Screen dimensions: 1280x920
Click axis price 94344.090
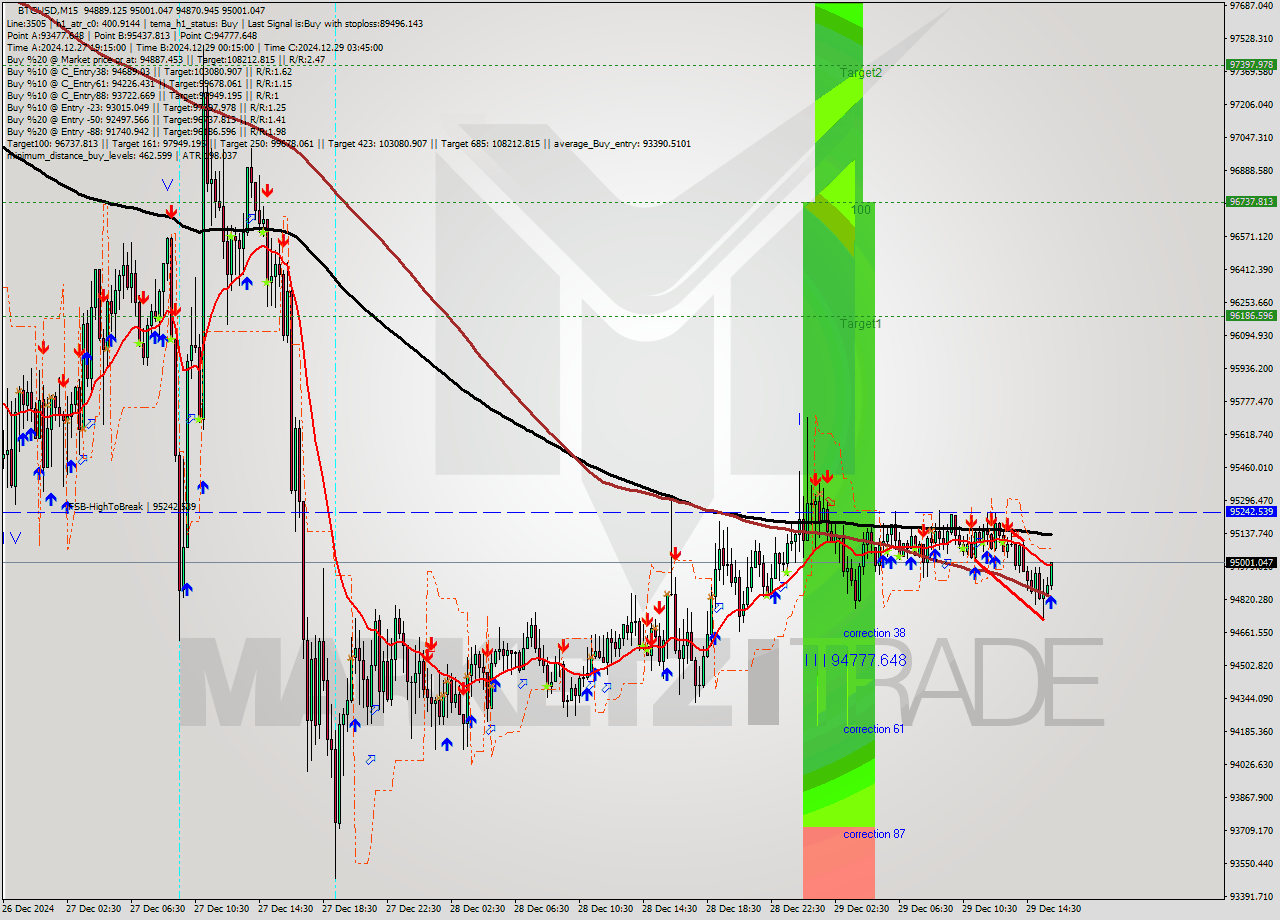1251,698
